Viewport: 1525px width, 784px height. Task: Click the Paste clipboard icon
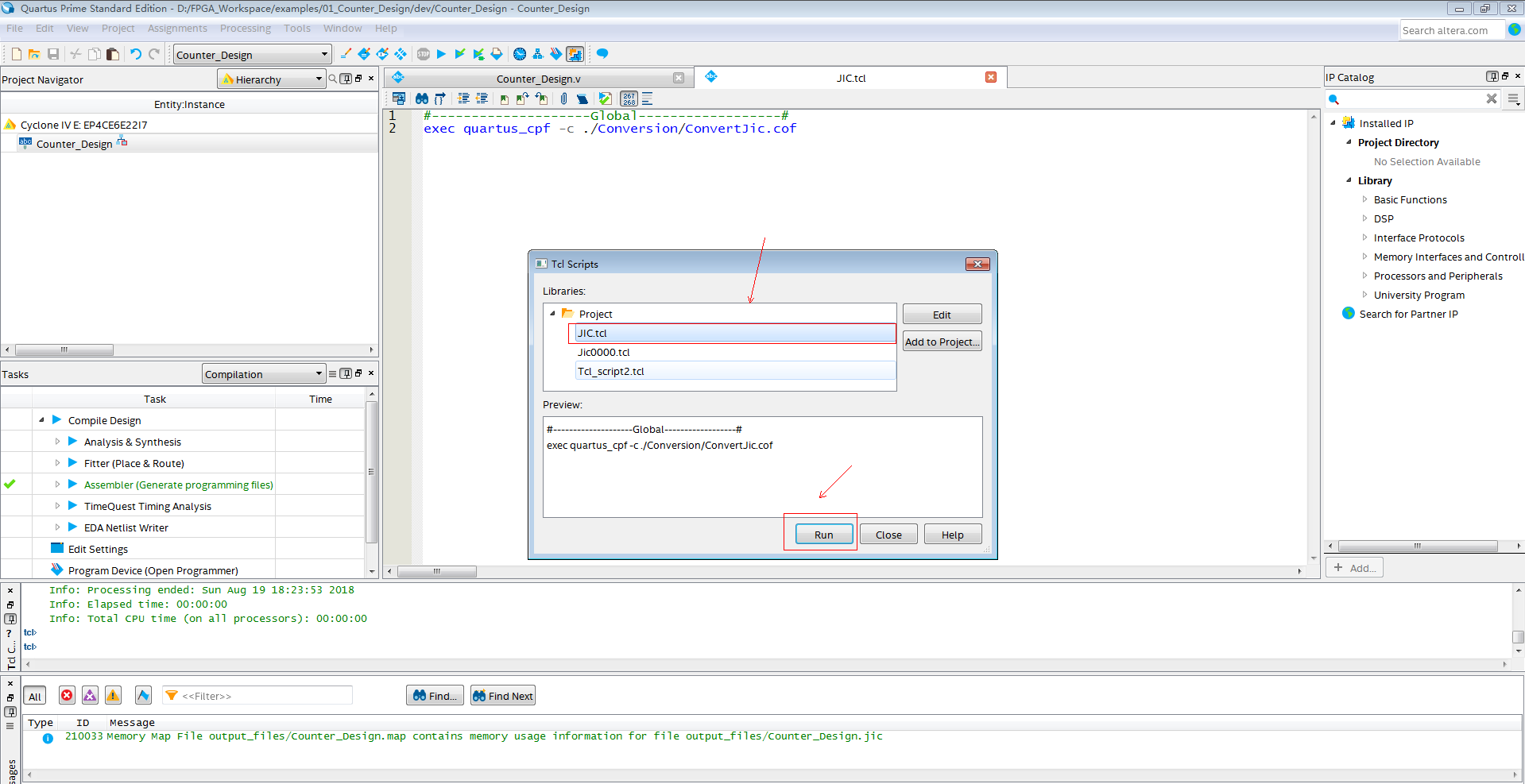113,54
